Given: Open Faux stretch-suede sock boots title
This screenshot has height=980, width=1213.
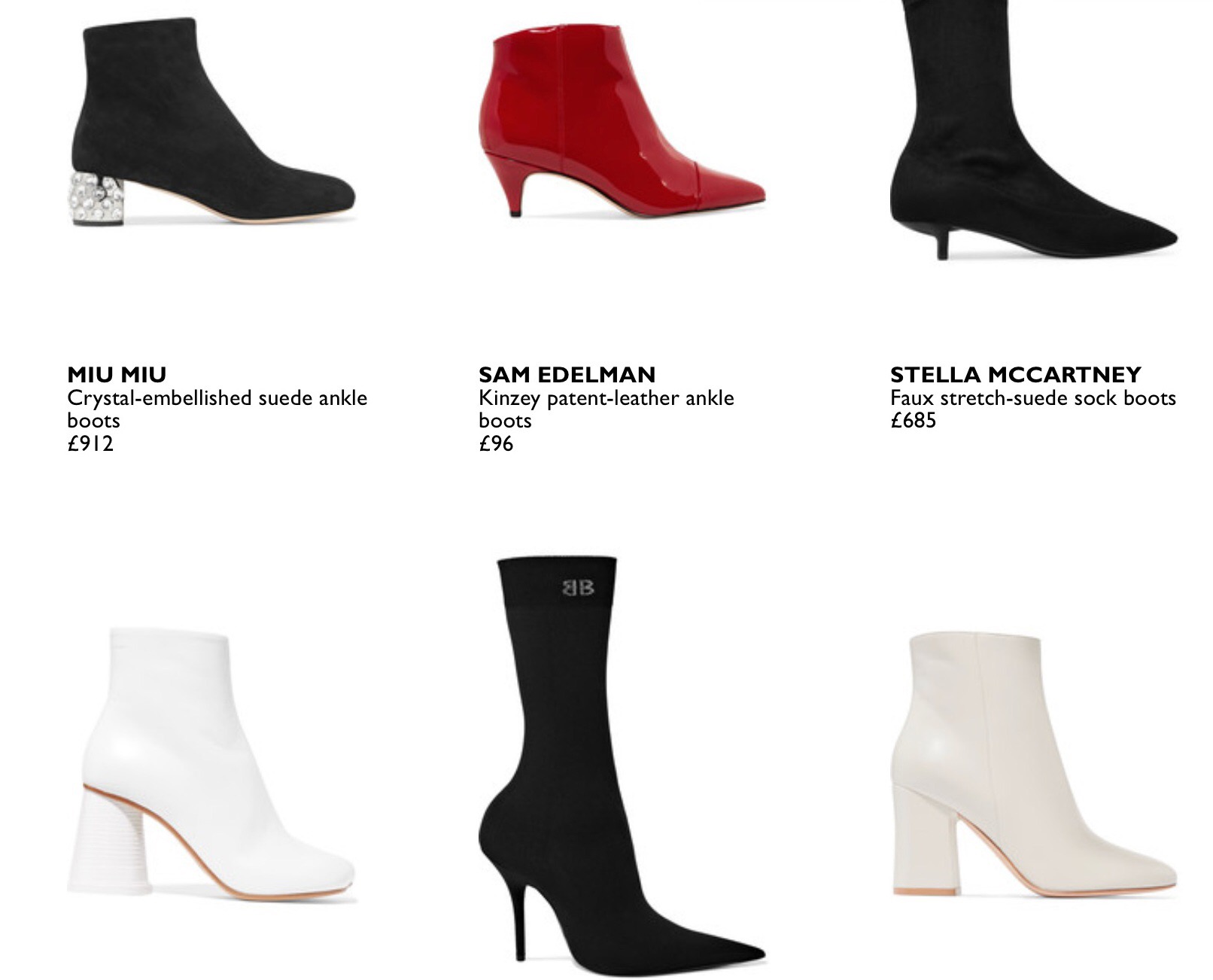Looking at the screenshot, I should tap(1032, 397).
